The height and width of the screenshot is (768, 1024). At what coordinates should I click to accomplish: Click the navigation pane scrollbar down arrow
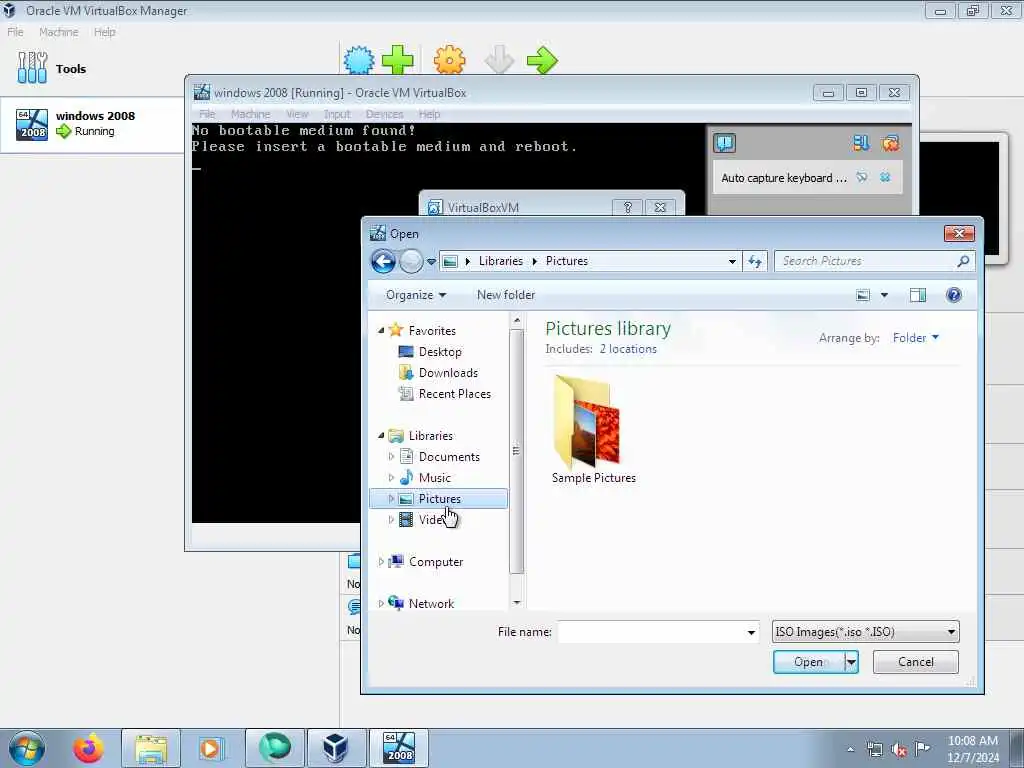tap(517, 603)
